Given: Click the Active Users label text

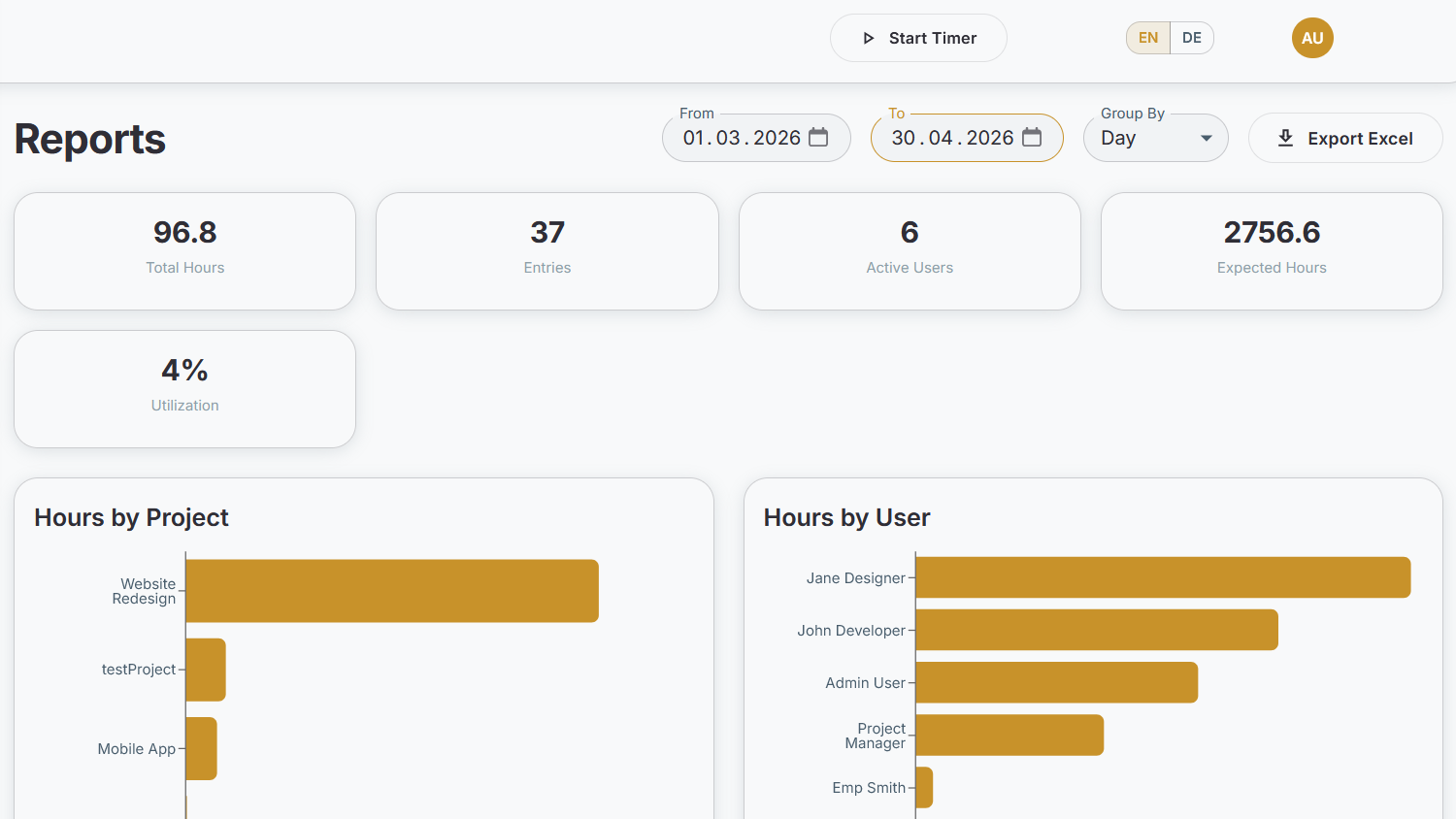Looking at the screenshot, I should [910, 268].
